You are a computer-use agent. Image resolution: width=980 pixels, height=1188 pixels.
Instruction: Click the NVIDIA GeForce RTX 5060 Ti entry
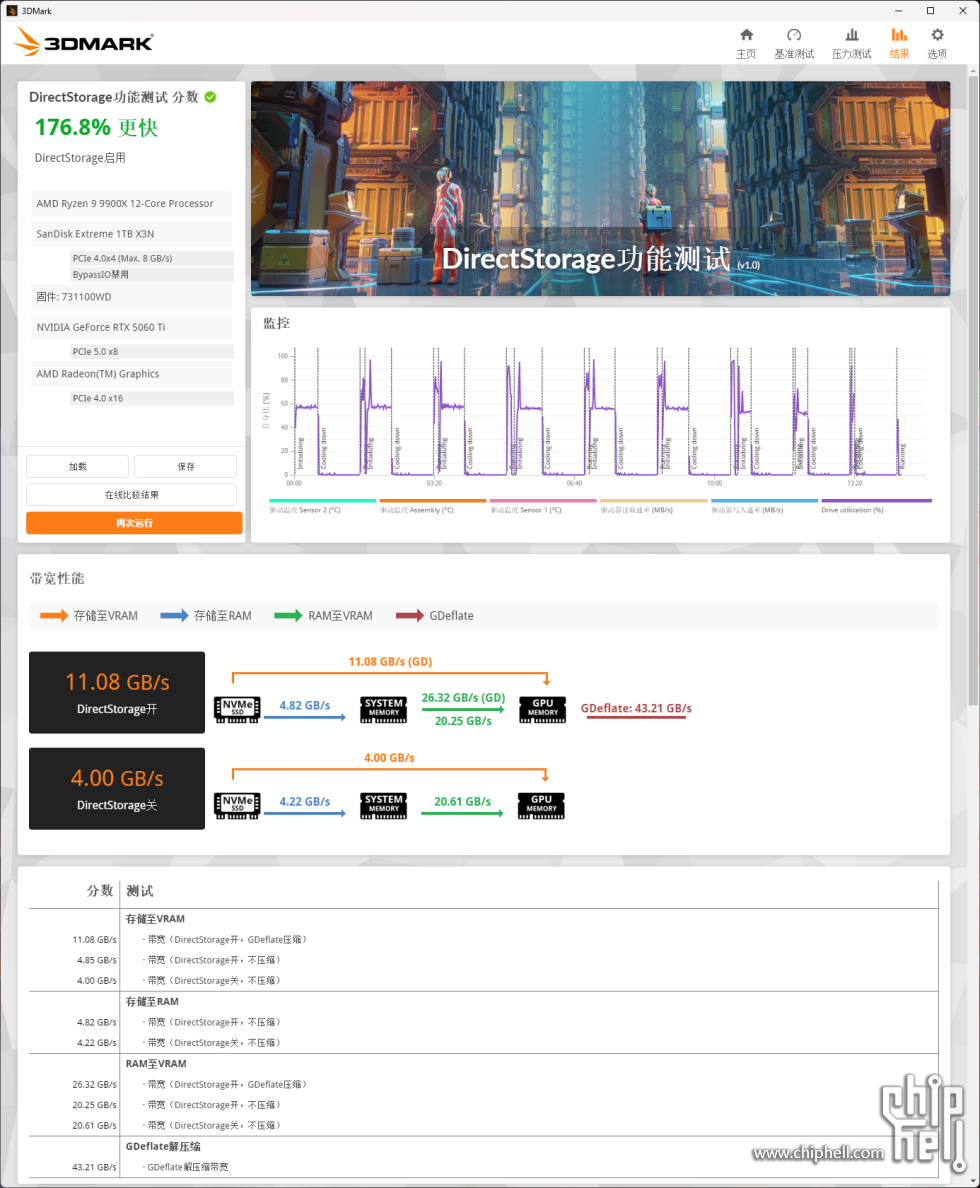[131, 327]
